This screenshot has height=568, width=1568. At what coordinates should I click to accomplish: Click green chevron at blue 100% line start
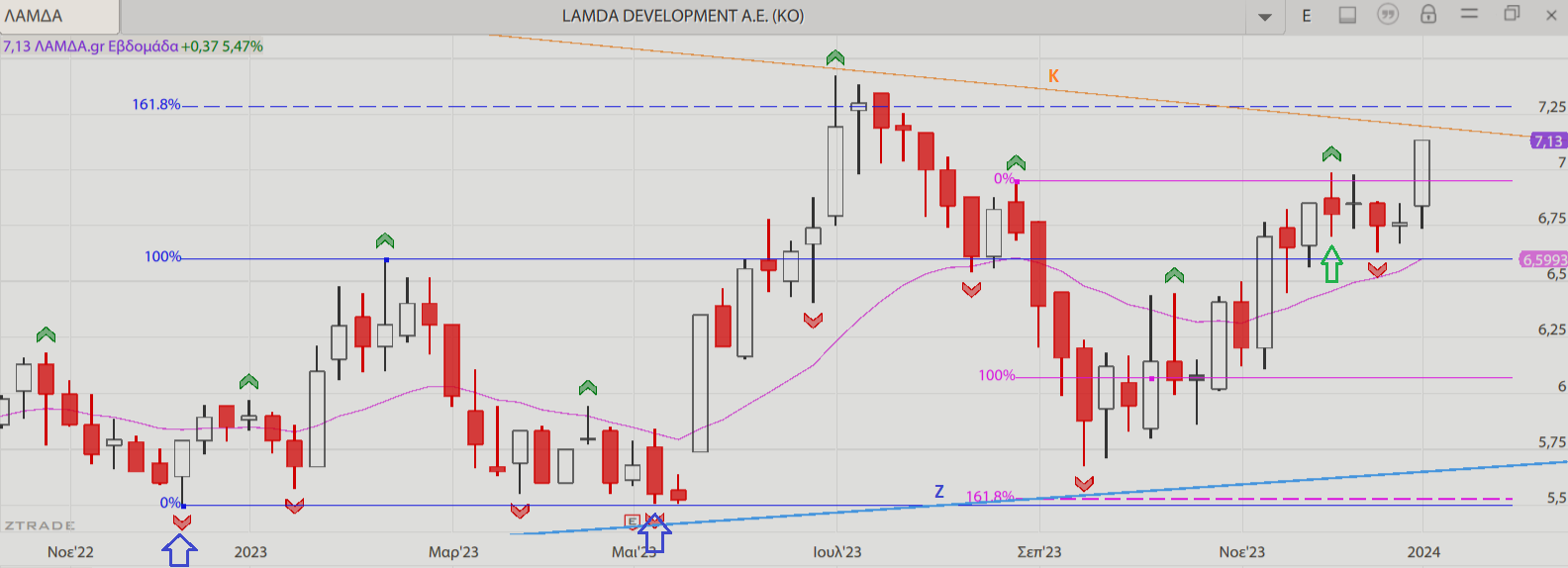(385, 240)
